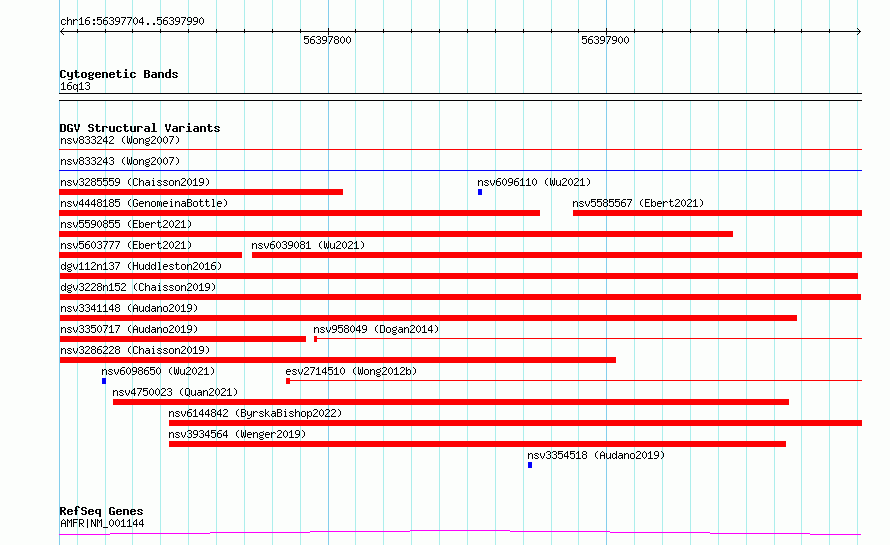The height and width of the screenshot is (545, 890).
Task: Click the nsv833242 (Wong2007) variant label
Action: [x=120, y=140]
